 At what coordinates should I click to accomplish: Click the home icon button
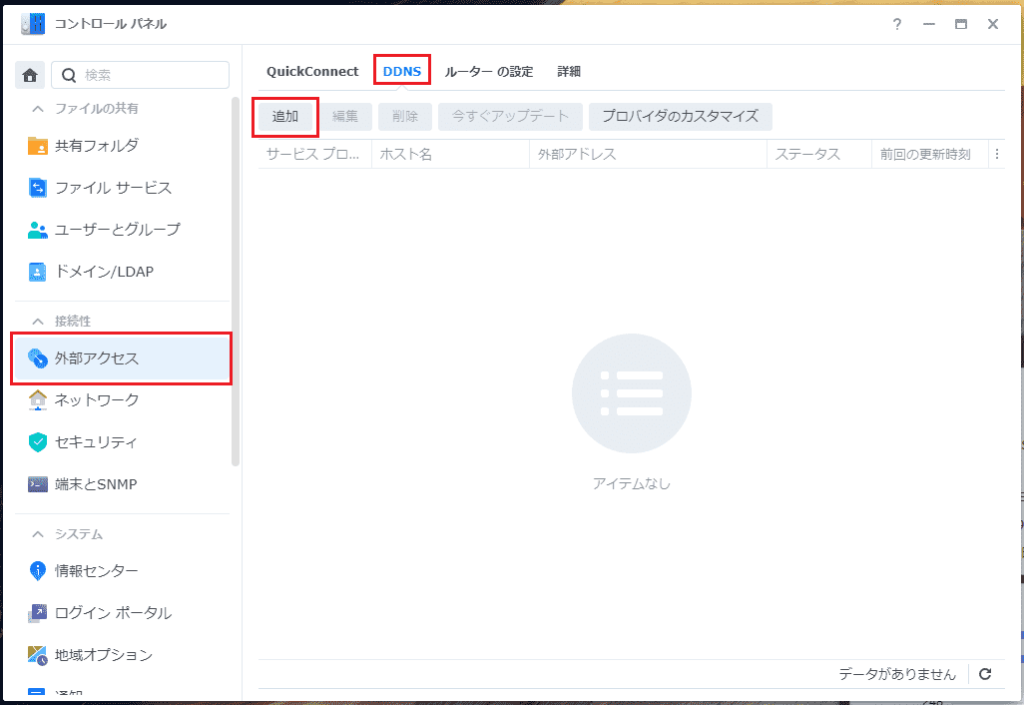click(30, 75)
